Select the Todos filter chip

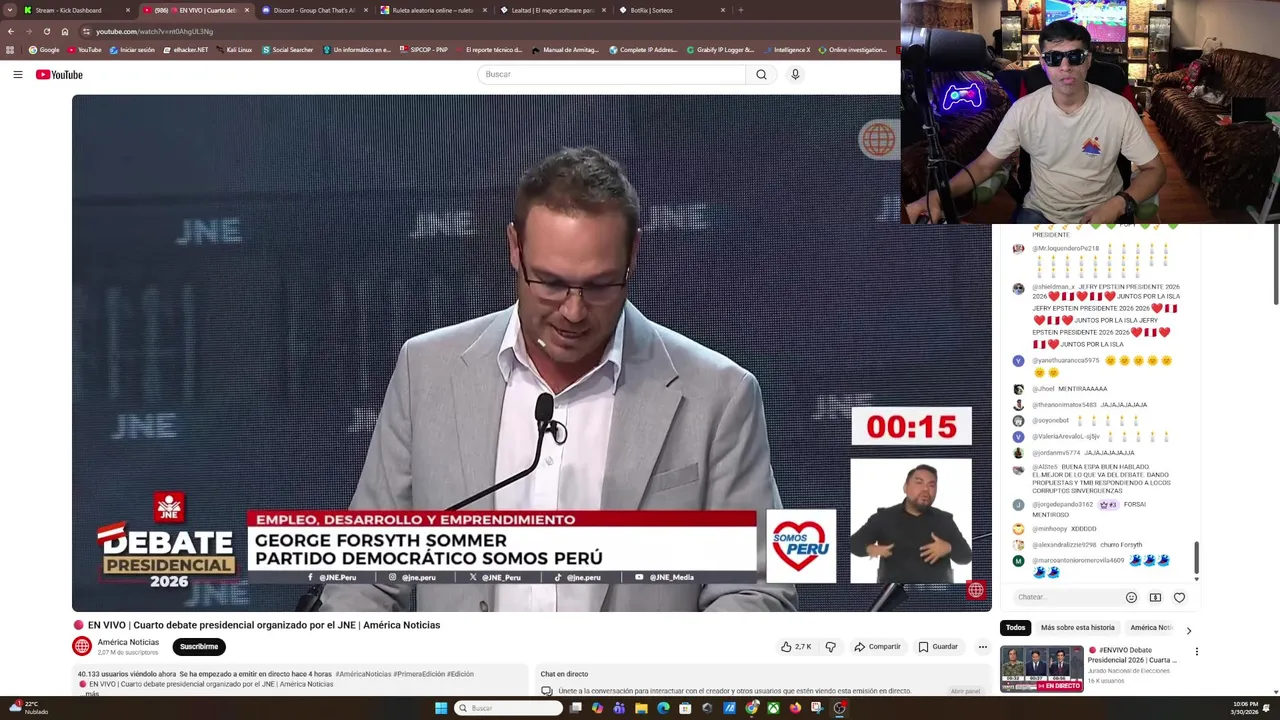pyautogui.click(x=1015, y=628)
